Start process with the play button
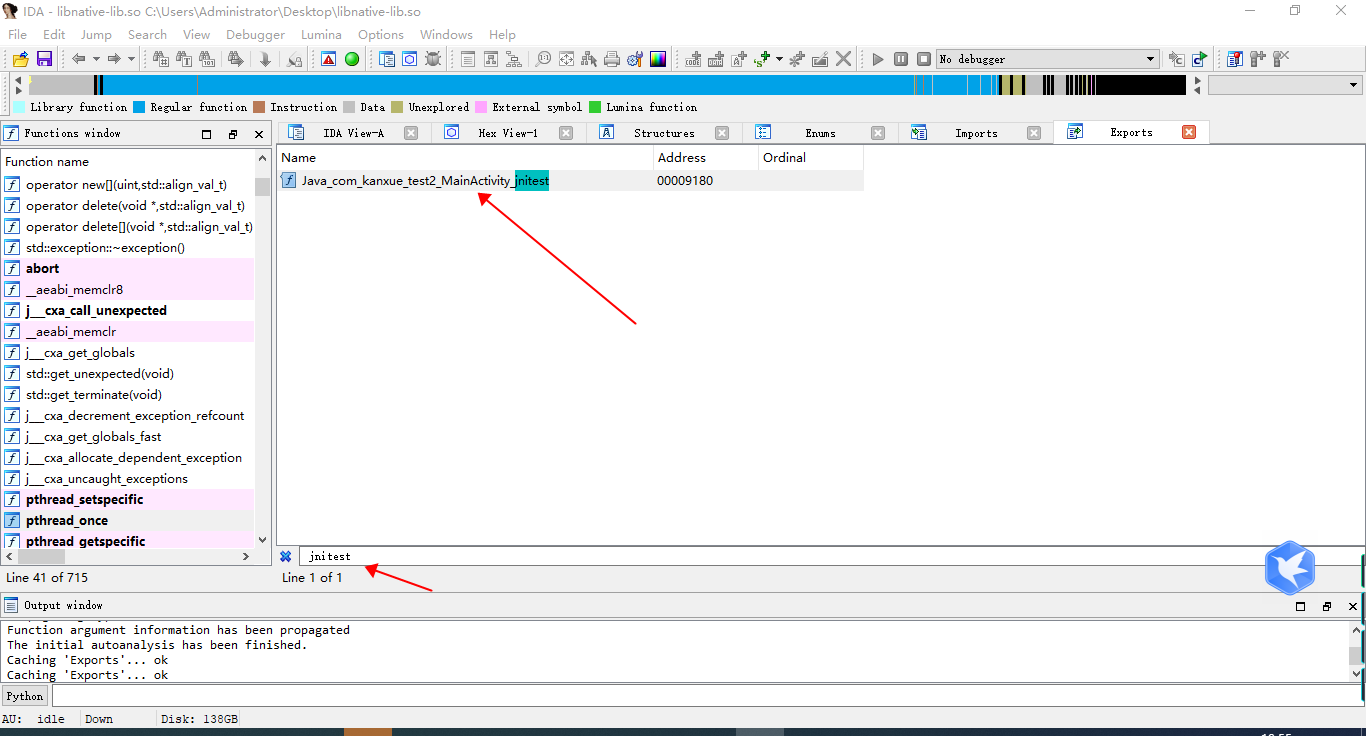 click(878, 59)
